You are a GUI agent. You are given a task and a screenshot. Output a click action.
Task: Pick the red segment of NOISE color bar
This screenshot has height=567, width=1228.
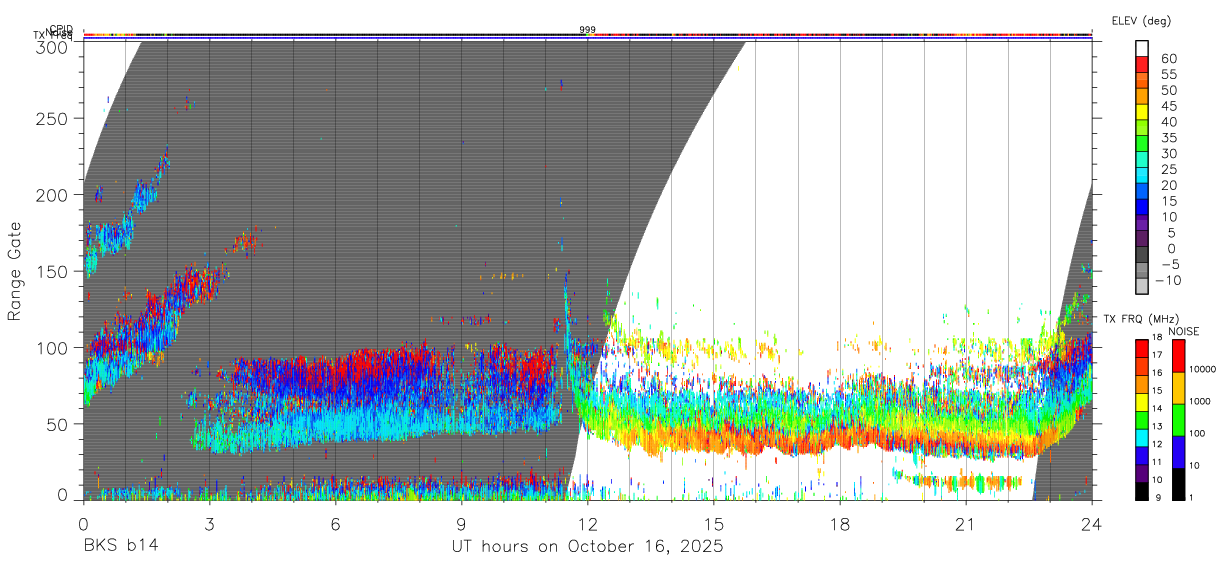1179,356
